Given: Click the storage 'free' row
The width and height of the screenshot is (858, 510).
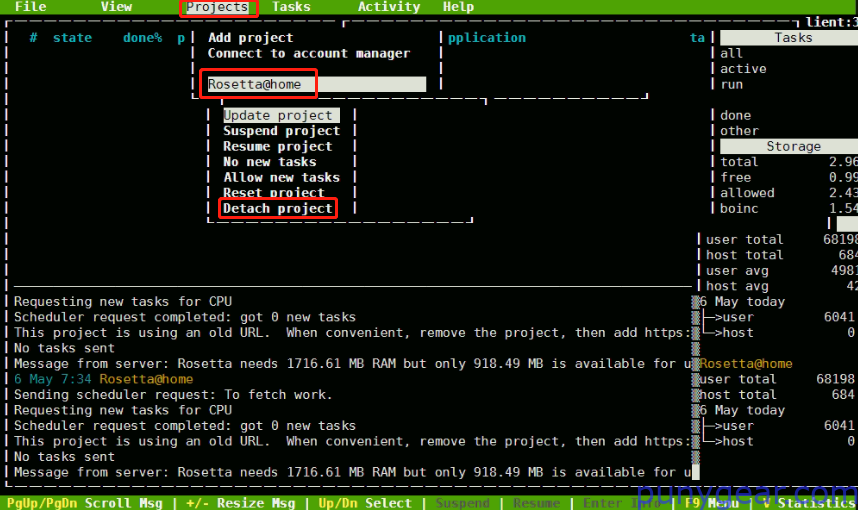Looking at the screenshot, I should pos(789,177).
